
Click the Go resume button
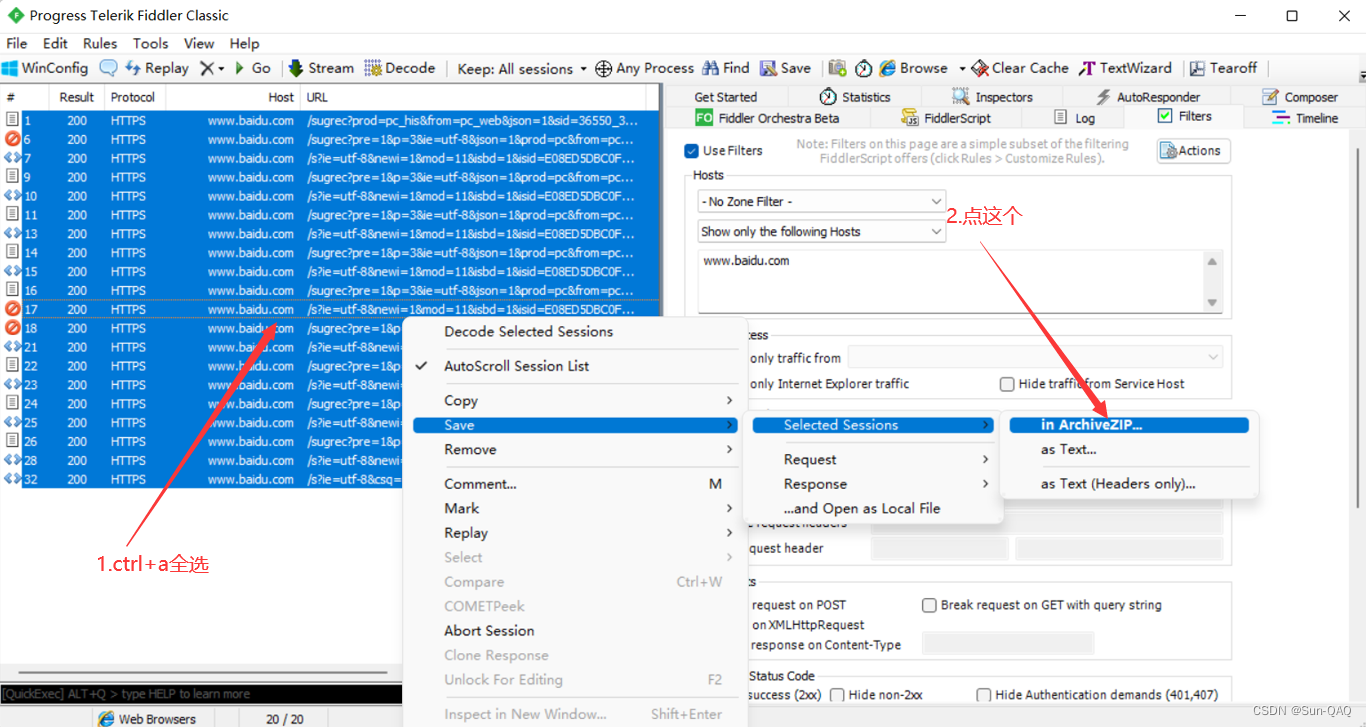[x=253, y=68]
